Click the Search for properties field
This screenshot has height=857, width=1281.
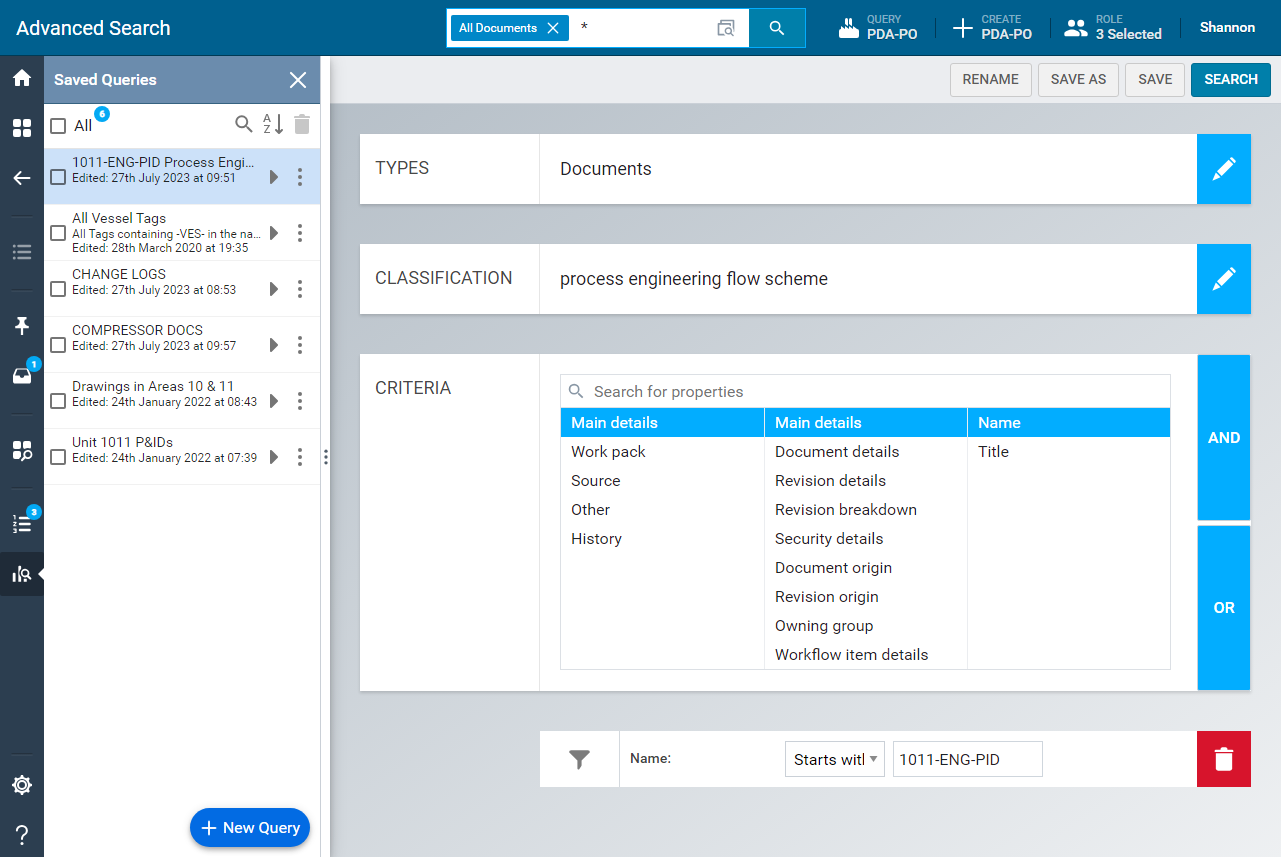click(865, 392)
